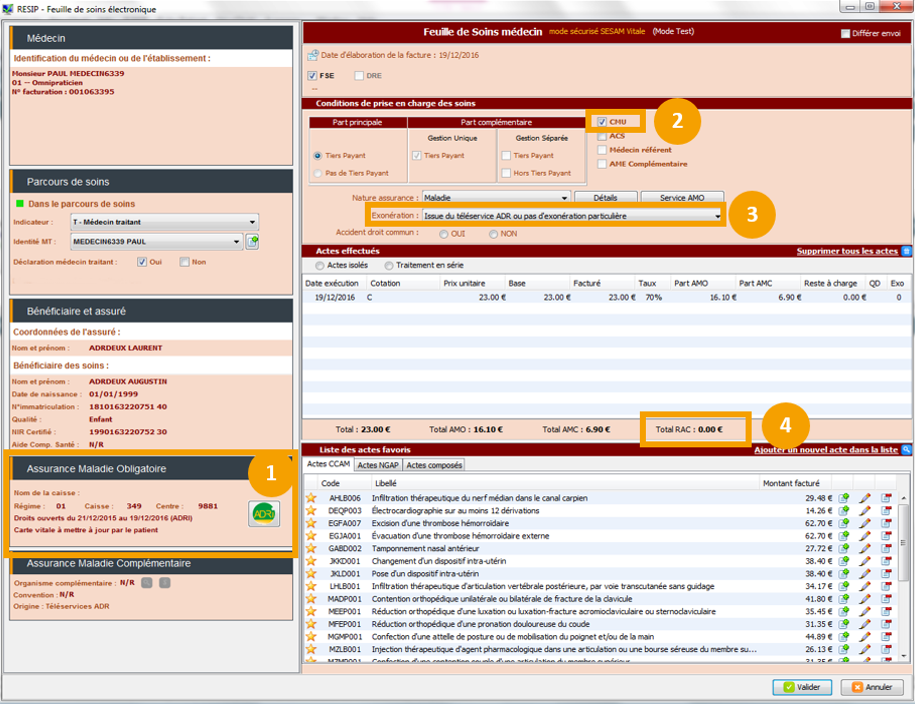Click the favorite star for act AHLB006

coord(311,497)
